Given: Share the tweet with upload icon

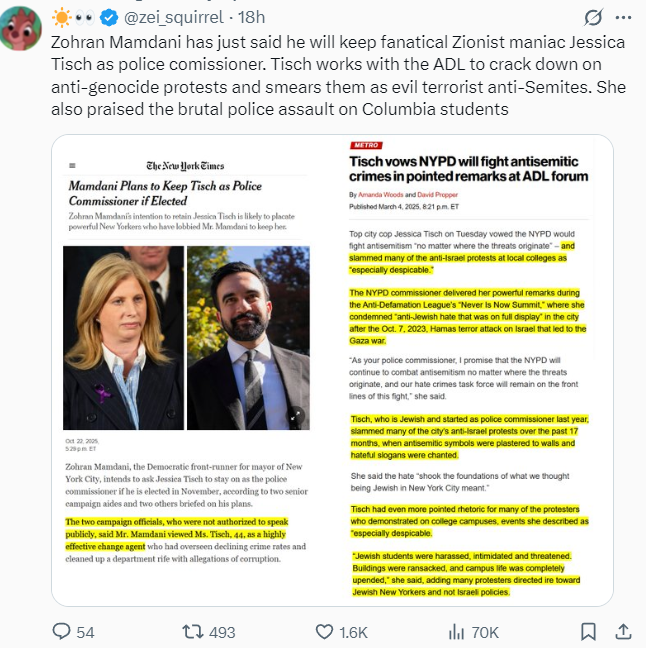Looking at the screenshot, I should (623, 632).
